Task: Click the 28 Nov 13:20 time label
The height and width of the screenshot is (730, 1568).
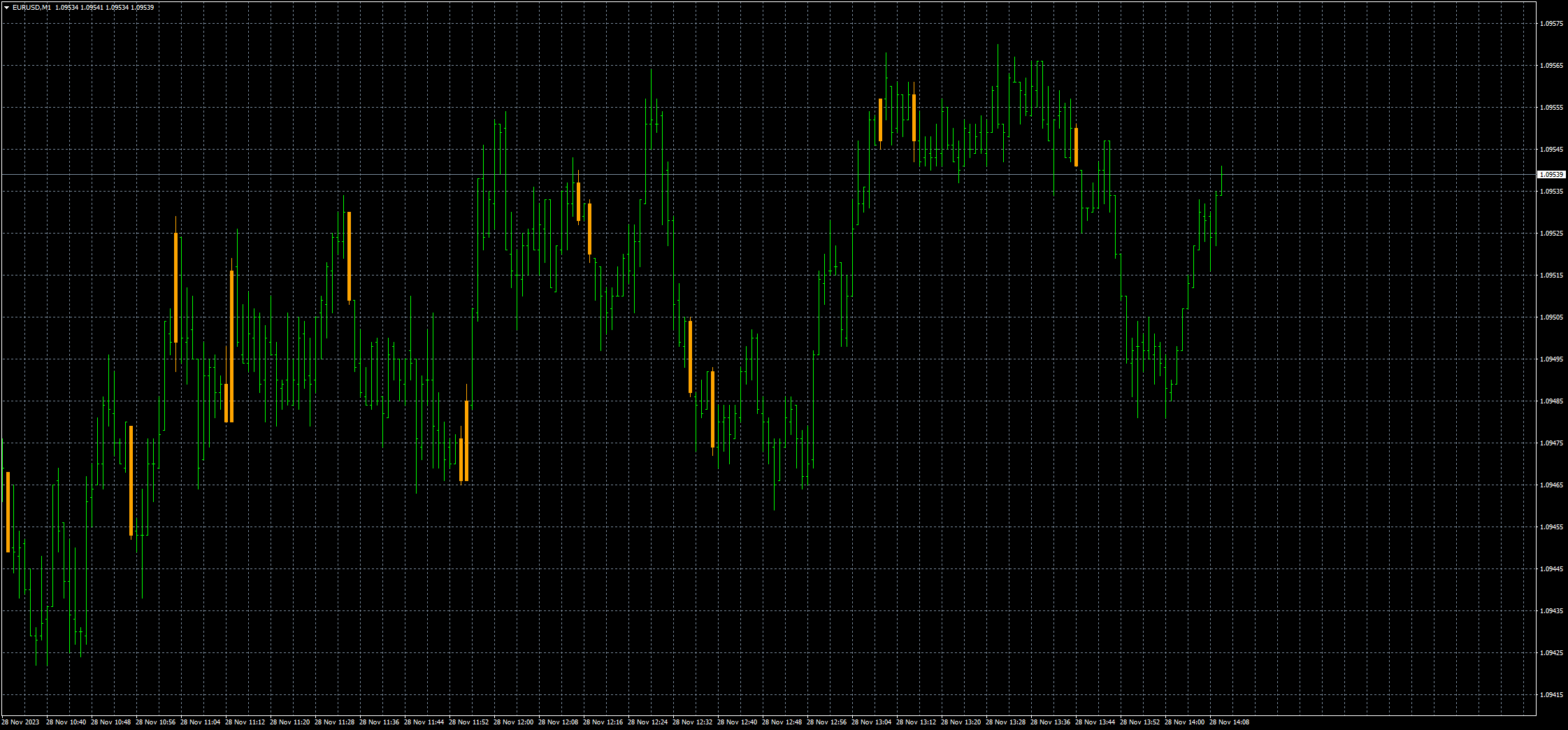Action: click(961, 722)
